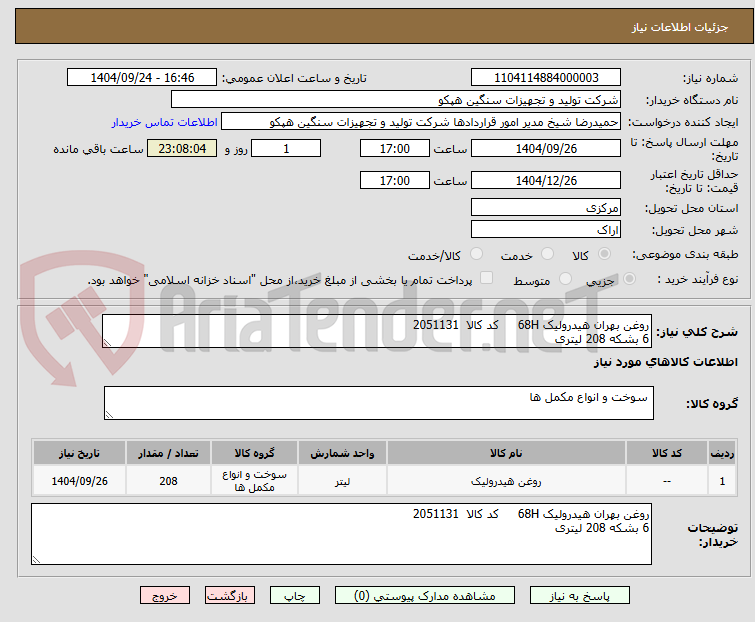
Task: Click the delivery province field مرکزی
Action: pyautogui.click(x=546, y=207)
